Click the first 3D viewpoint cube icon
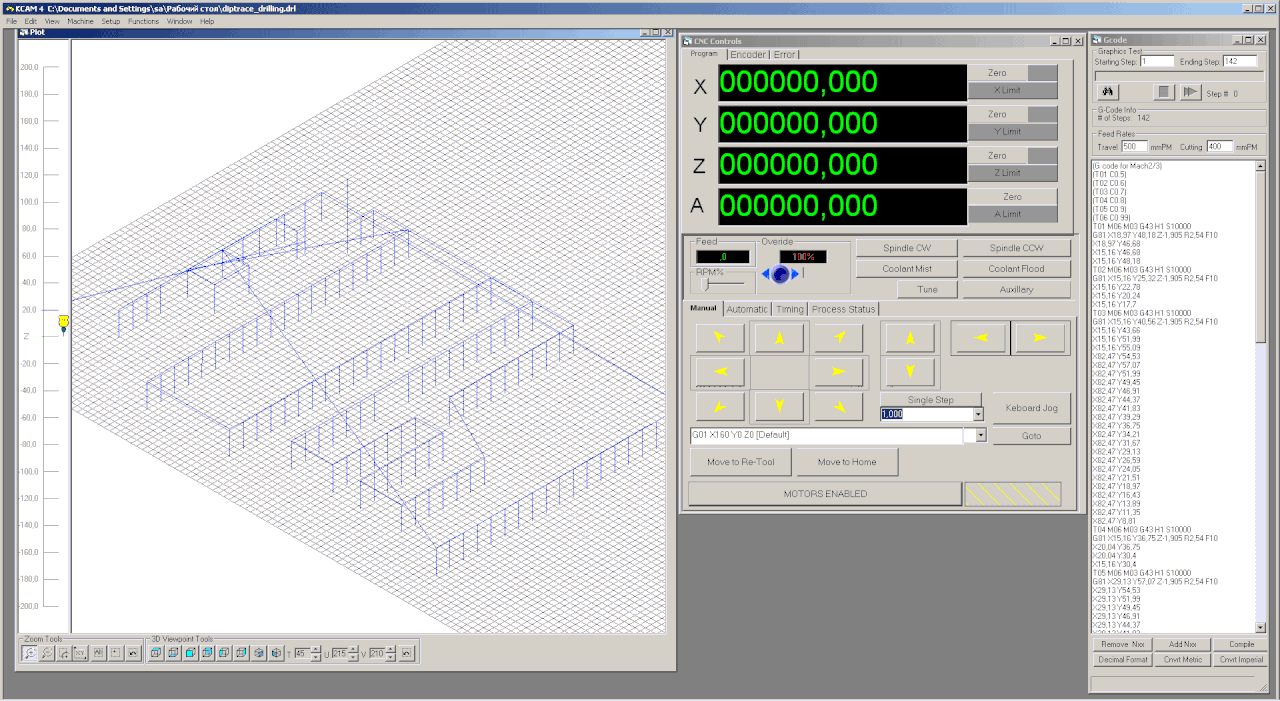Image resolution: width=1280 pixels, height=701 pixels. [x=156, y=653]
